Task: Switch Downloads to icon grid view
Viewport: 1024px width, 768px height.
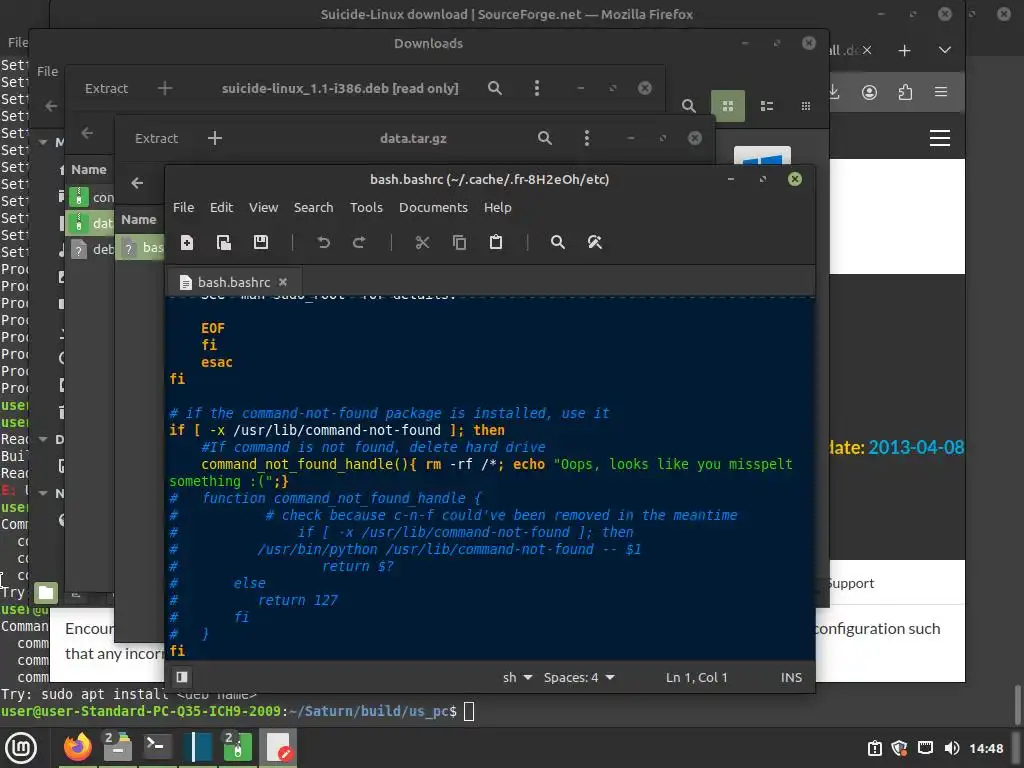Action: 728,106
